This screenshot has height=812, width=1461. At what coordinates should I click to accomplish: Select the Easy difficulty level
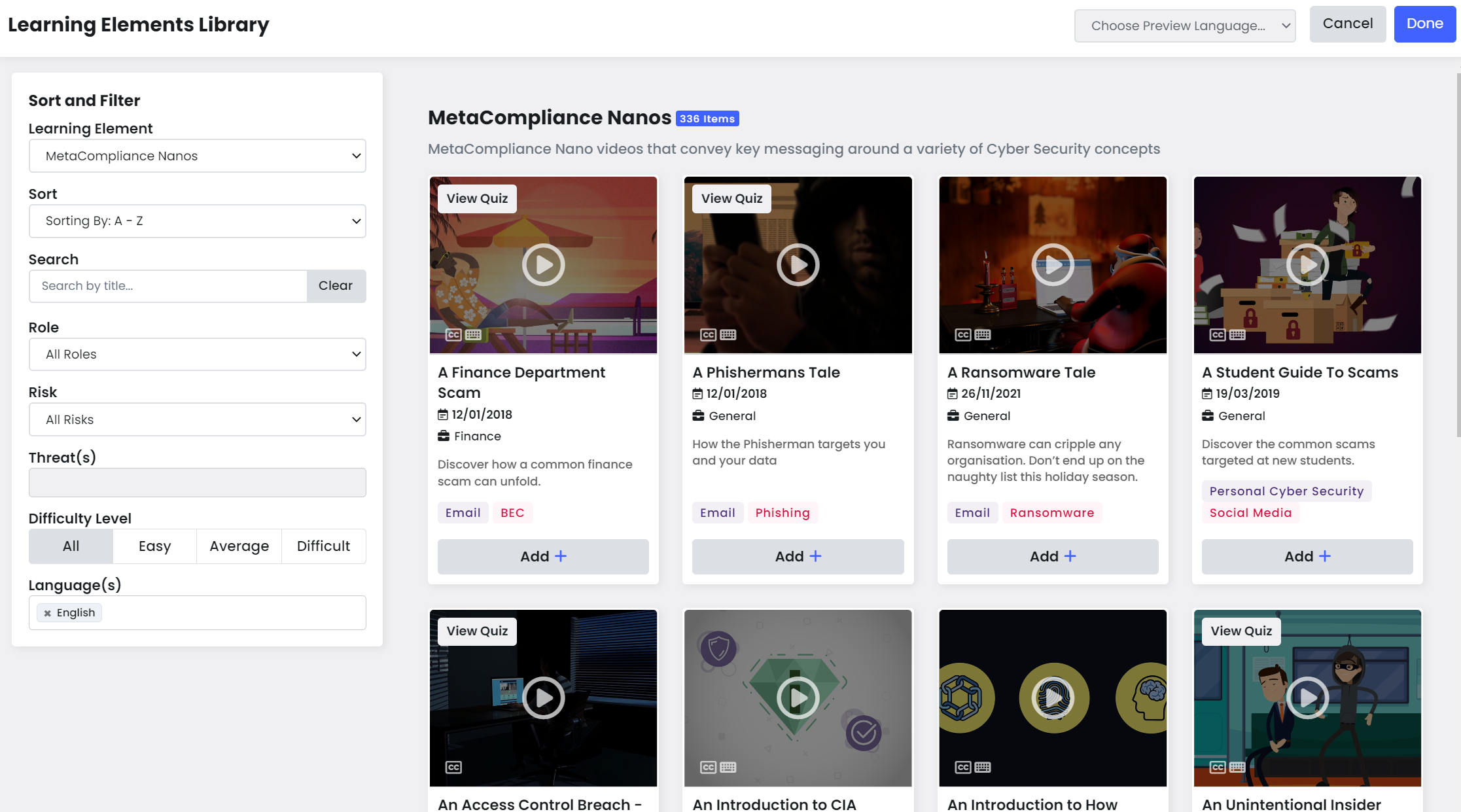pos(155,546)
